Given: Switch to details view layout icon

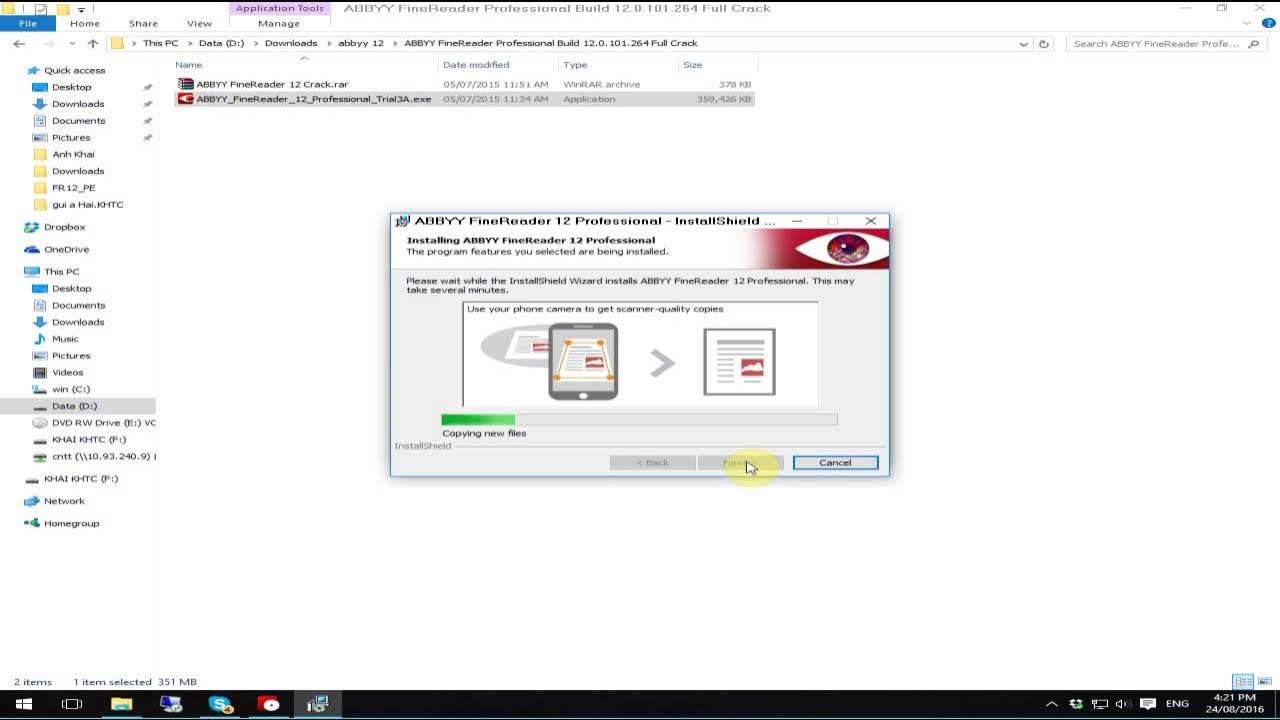Looking at the screenshot, I should pos(1243,682).
